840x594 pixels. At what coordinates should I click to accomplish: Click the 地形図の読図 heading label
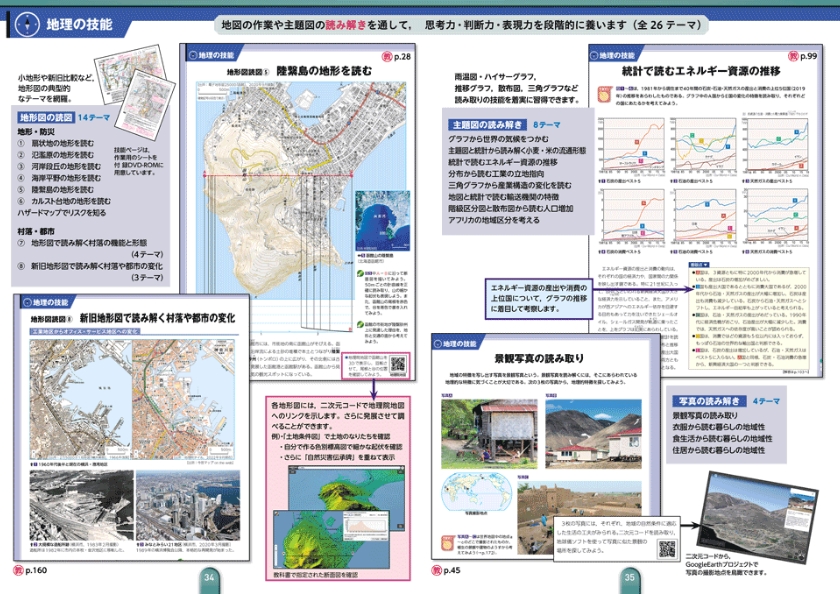46,117
